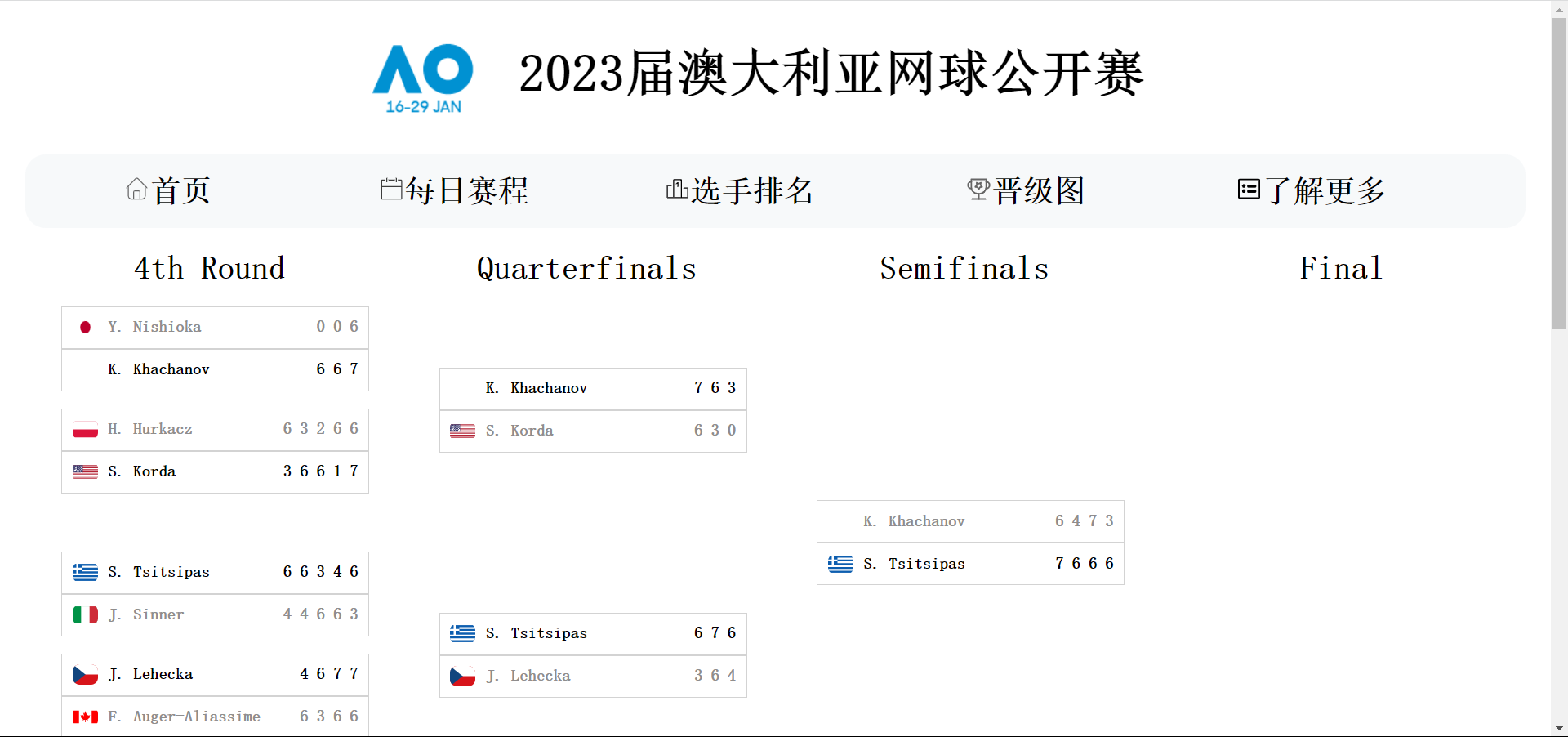Click the AO tournament logo
Viewport: 1568px width, 737px height.
(x=423, y=78)
